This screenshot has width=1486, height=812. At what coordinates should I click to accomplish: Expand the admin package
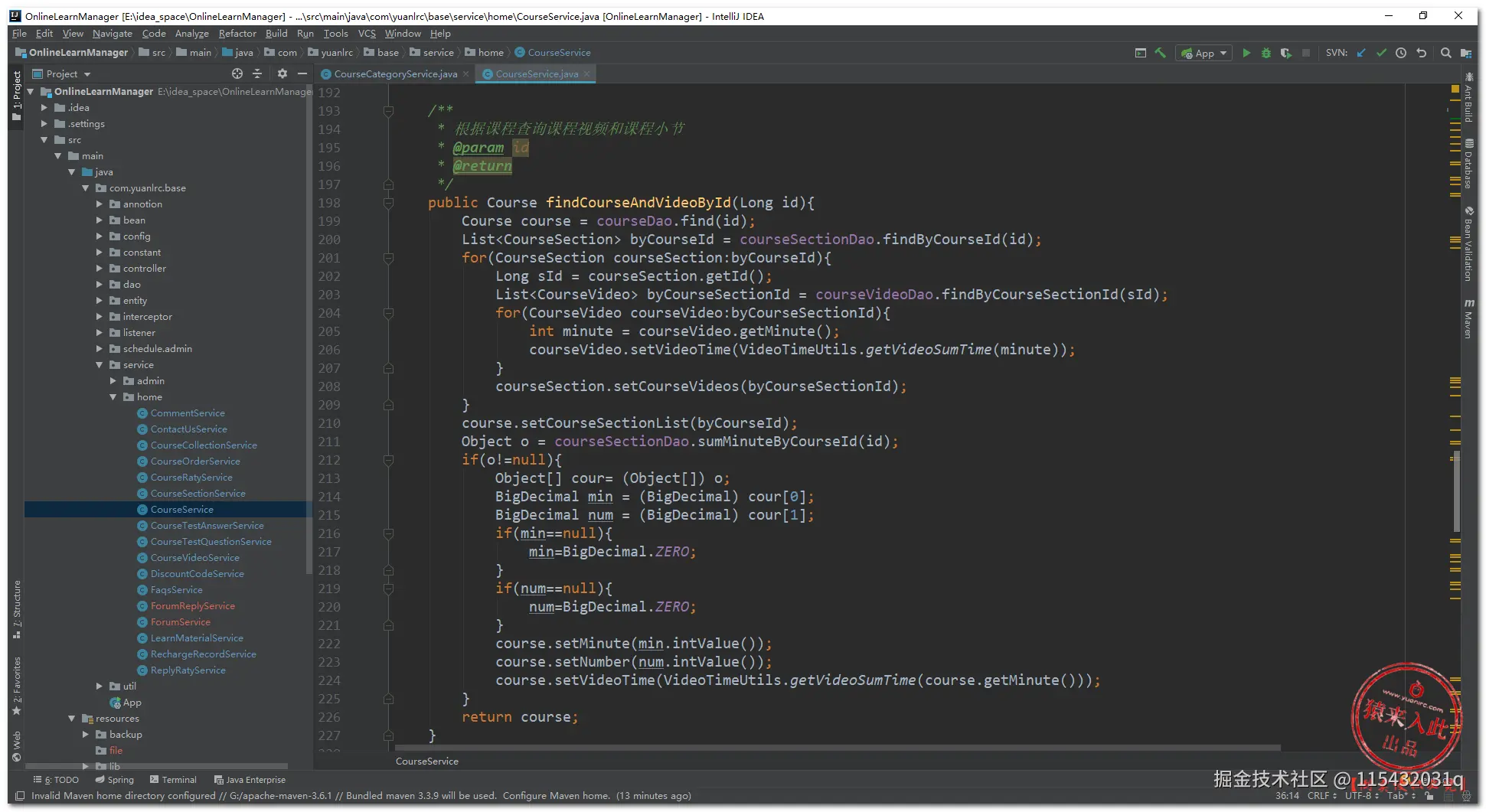tap(113, 381)
